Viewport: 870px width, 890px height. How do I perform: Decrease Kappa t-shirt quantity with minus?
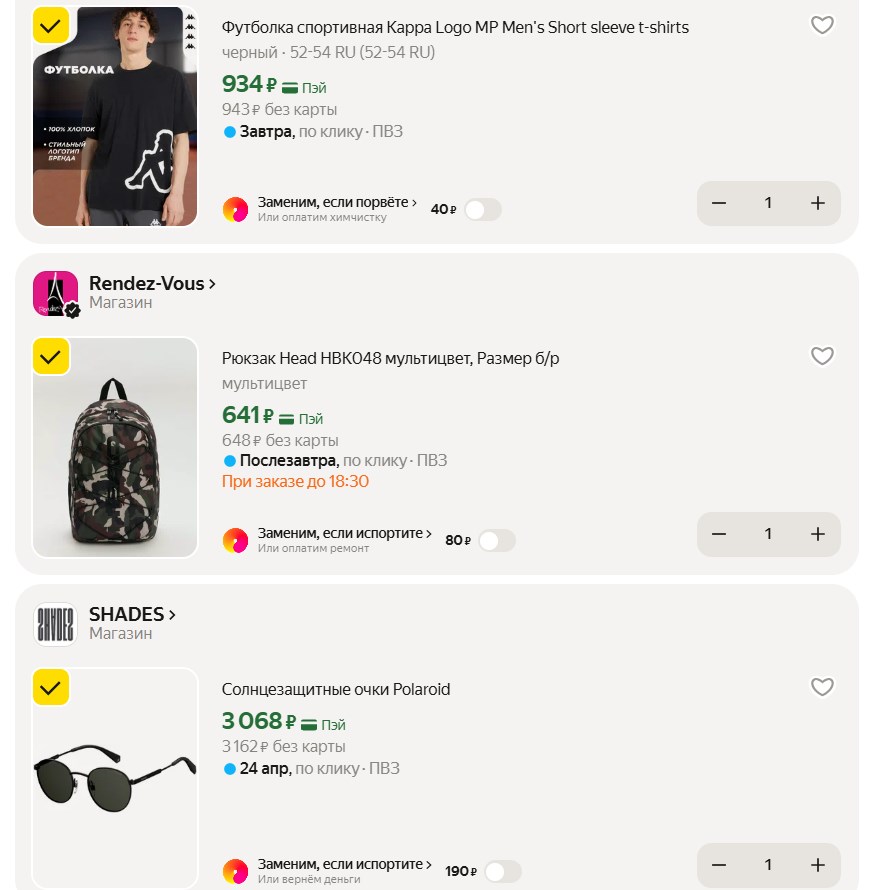pyautogui.click(x=719, y=203)
